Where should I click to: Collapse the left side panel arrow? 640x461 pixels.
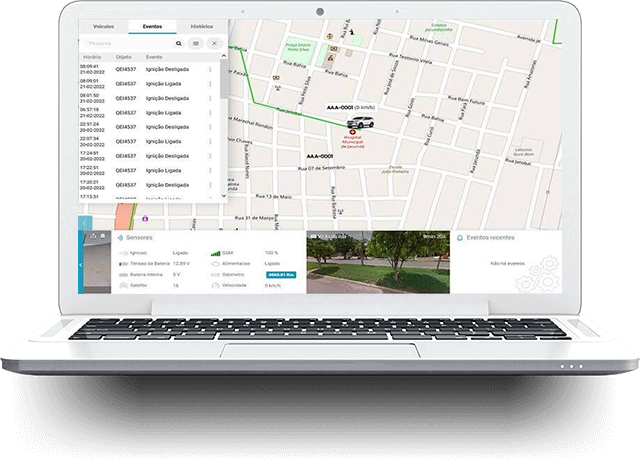click(x=82, y=264)
